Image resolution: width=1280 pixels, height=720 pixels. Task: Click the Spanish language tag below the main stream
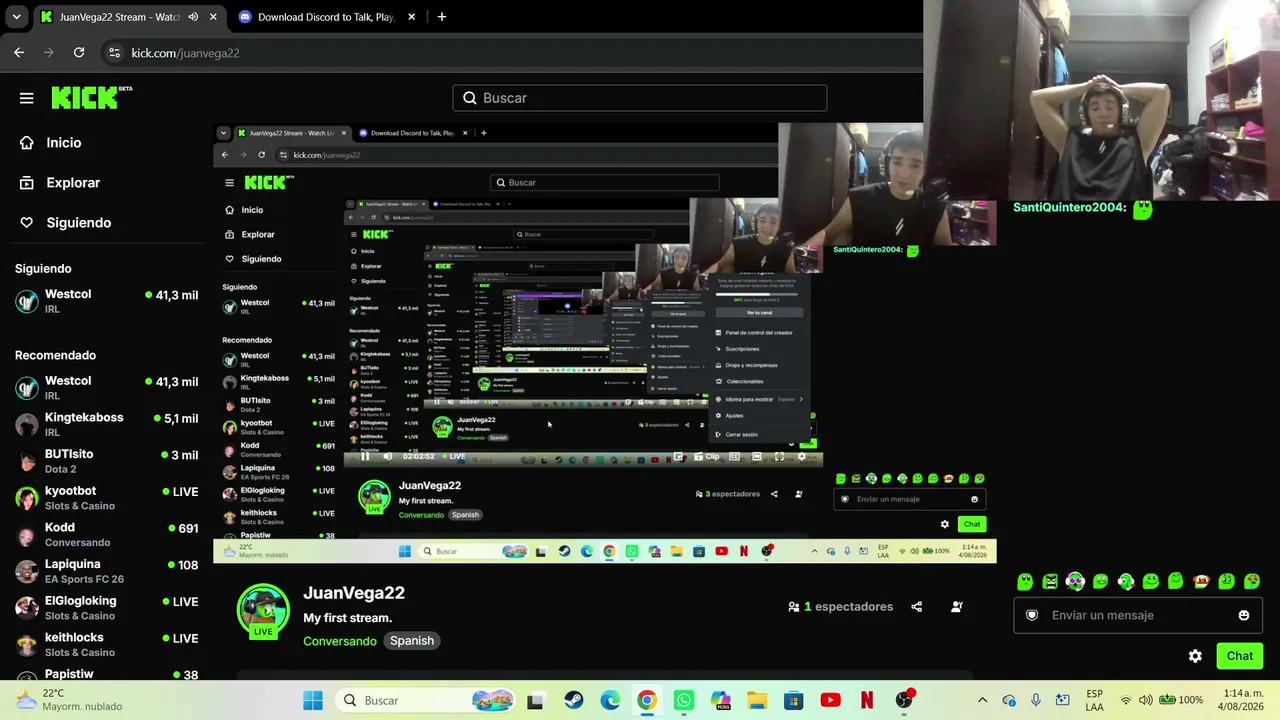pos(412,641)
